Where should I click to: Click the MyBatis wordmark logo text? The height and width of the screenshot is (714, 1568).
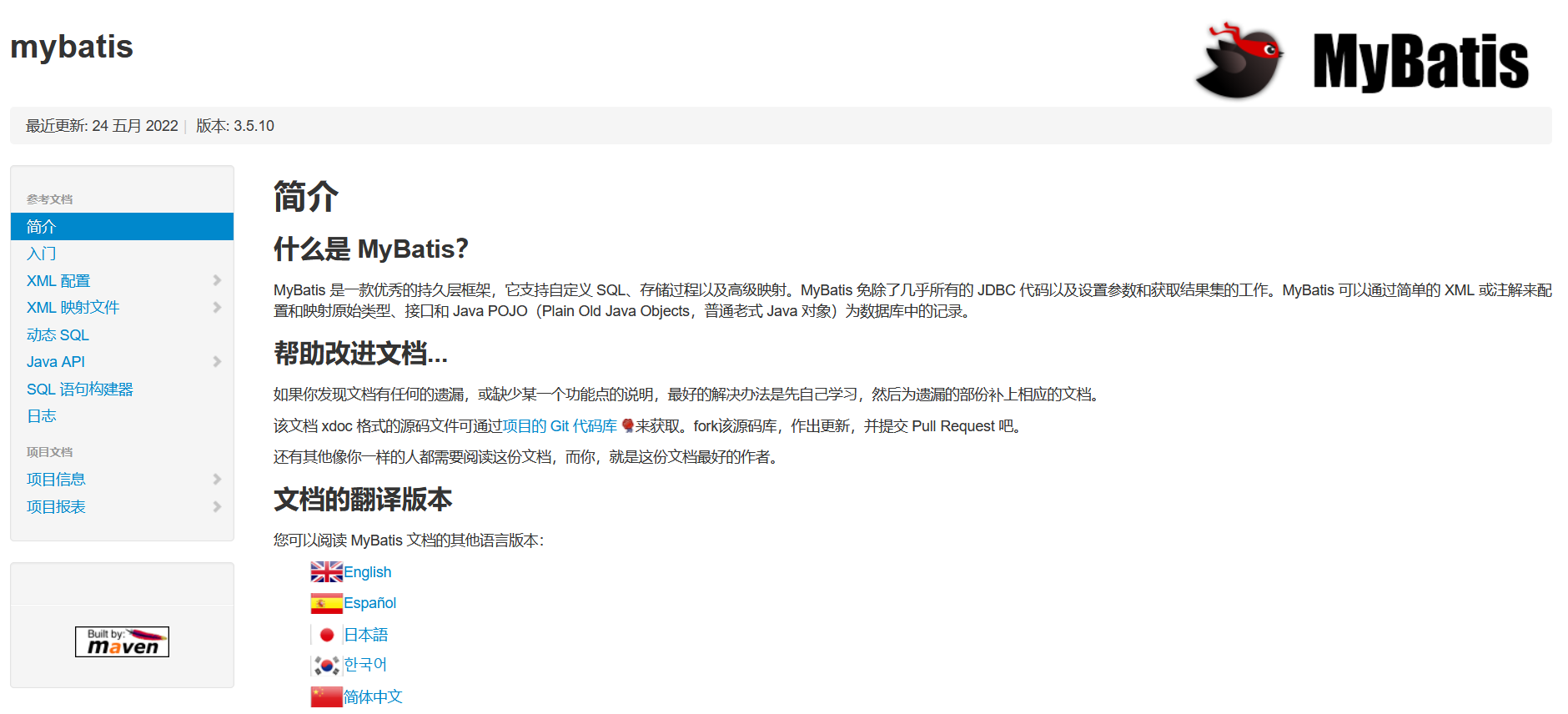coord(1421,62)
